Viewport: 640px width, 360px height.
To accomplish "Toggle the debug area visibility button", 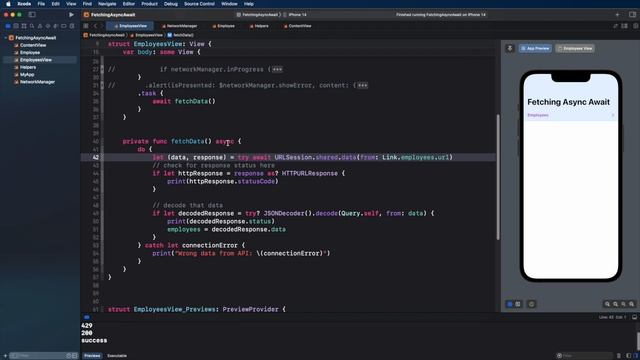I will (634, 317).
